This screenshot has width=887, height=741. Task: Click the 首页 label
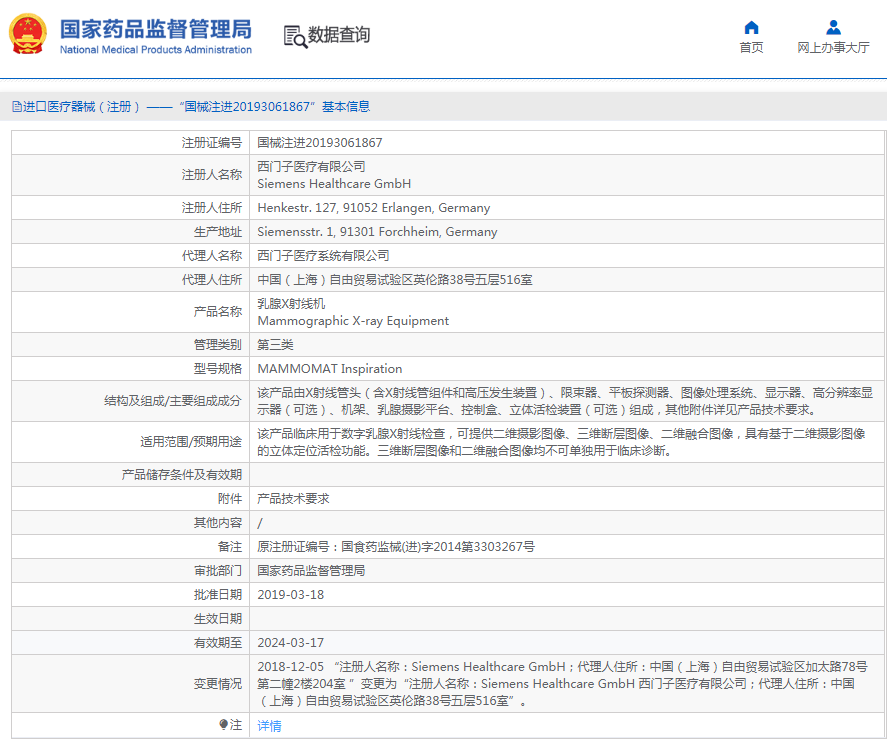pos(751,48)
